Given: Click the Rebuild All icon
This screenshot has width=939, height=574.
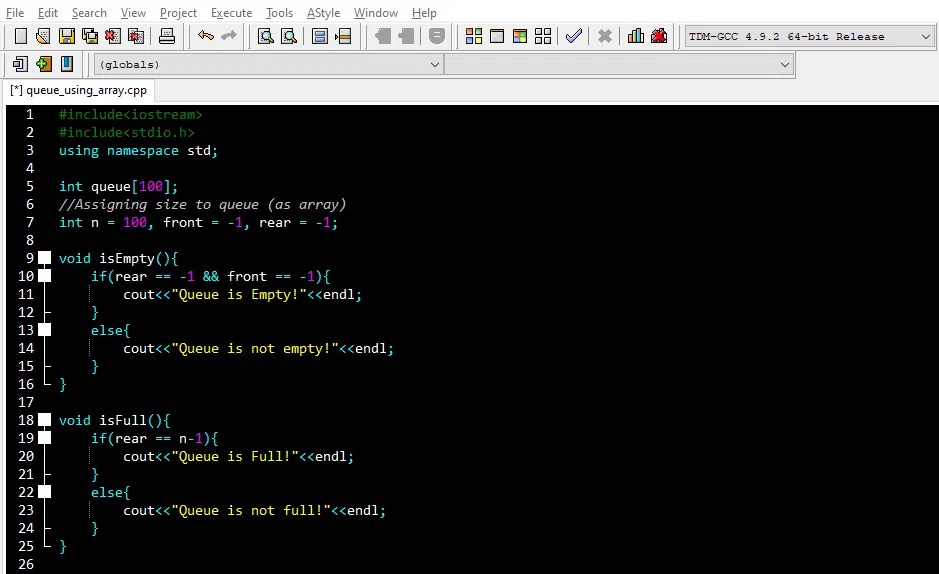Looking at the screenshot, I should coord(543,37).
